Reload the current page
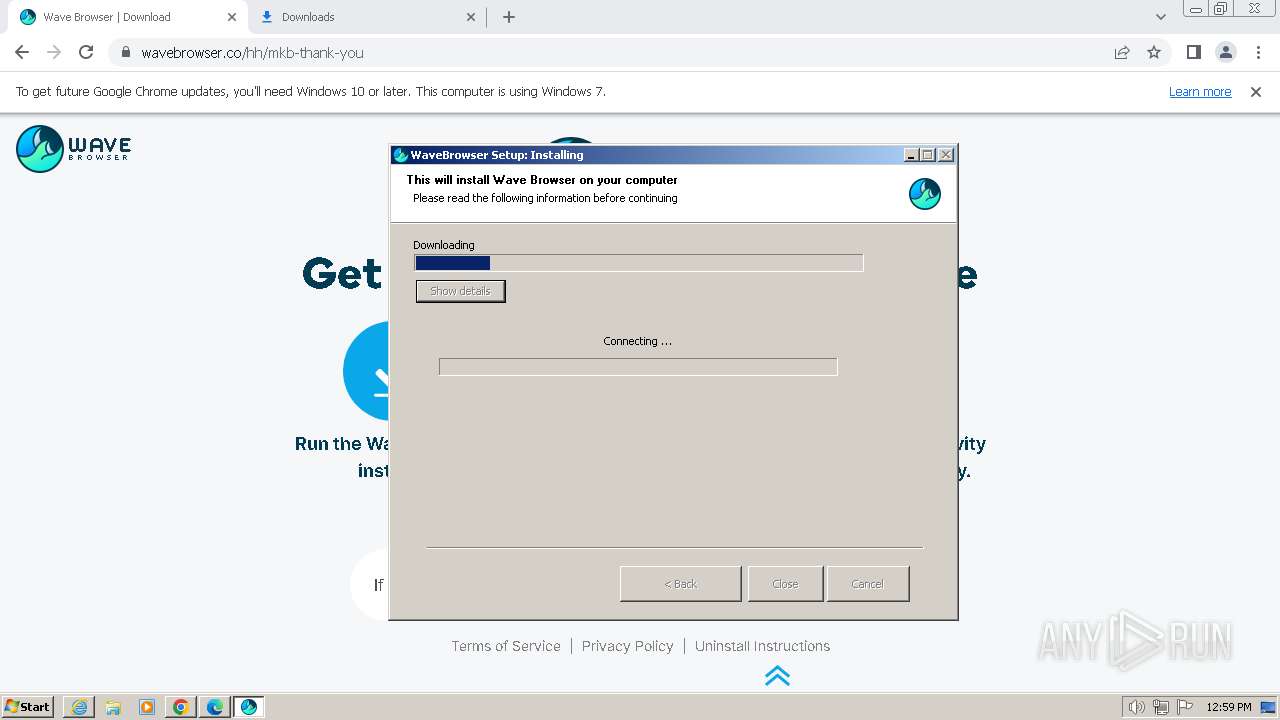The width and height of the screenshot is (1280, 720). (86, 52)
